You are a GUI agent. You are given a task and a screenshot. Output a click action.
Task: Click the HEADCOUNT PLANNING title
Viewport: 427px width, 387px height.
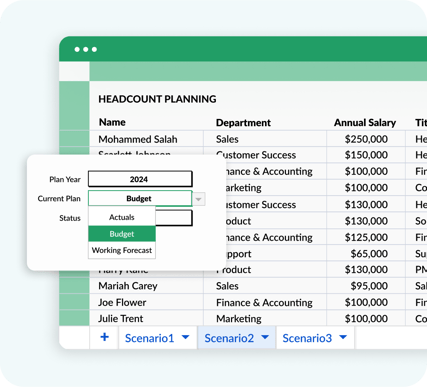[157, 99]
